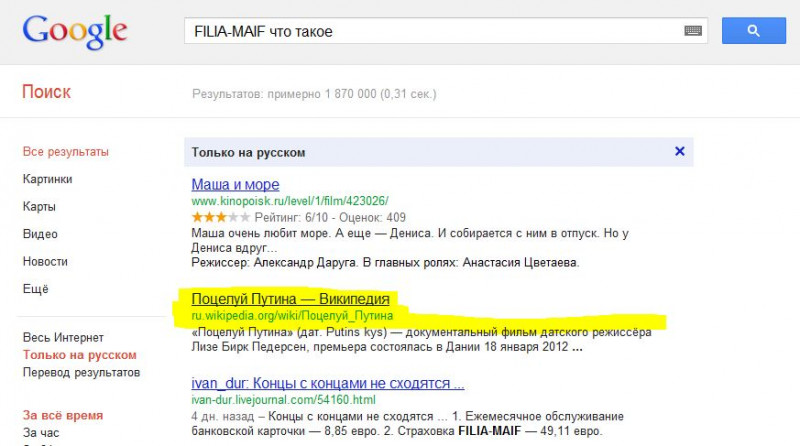800x446 pixels.
Task: Switch to Карты results
Action: (x=39, y=207)
